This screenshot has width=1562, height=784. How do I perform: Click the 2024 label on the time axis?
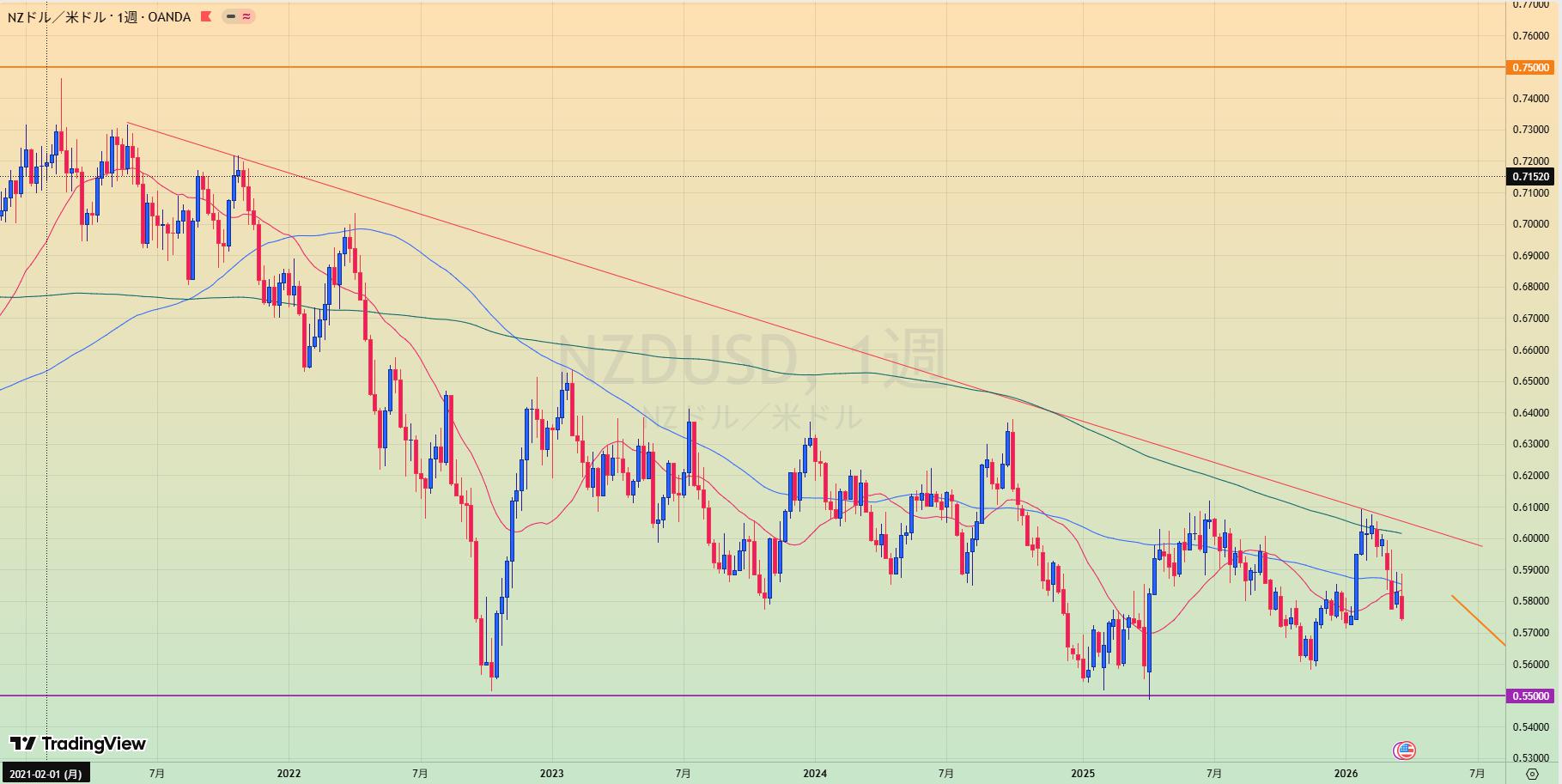pyautogui.click(x=815, y=773)
